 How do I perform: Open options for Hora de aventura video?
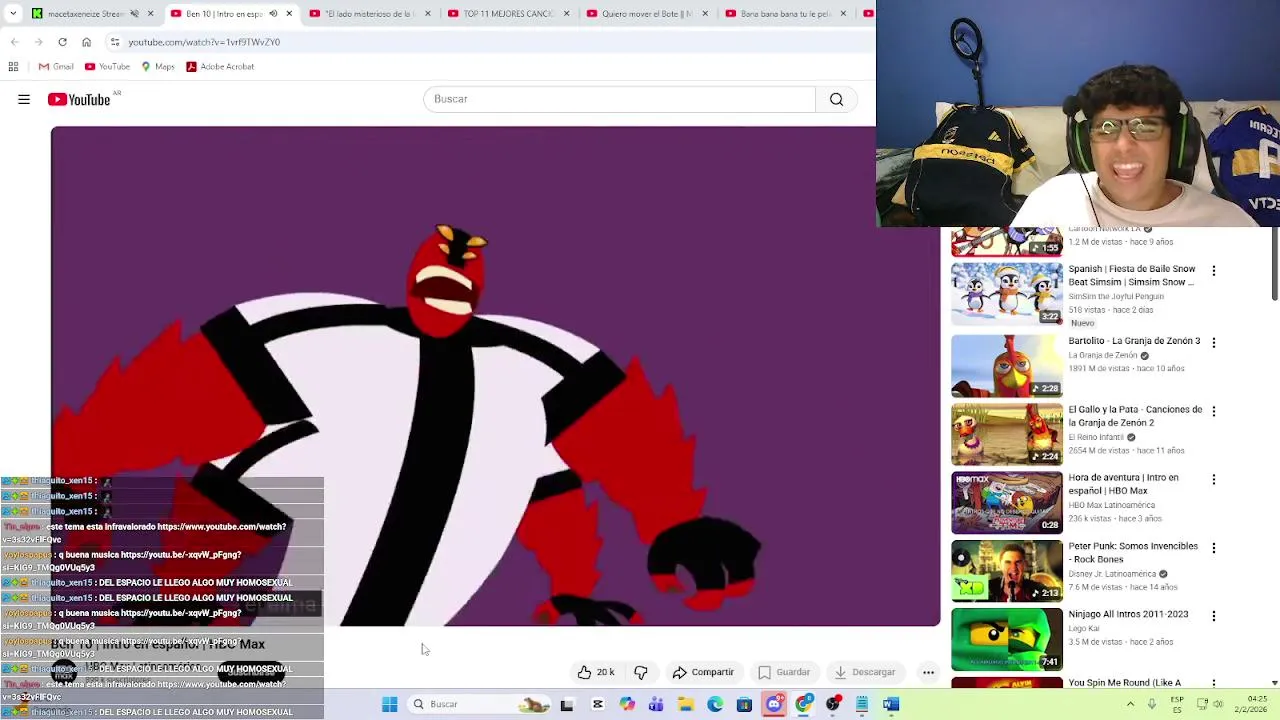click(x=1213, y=479)
